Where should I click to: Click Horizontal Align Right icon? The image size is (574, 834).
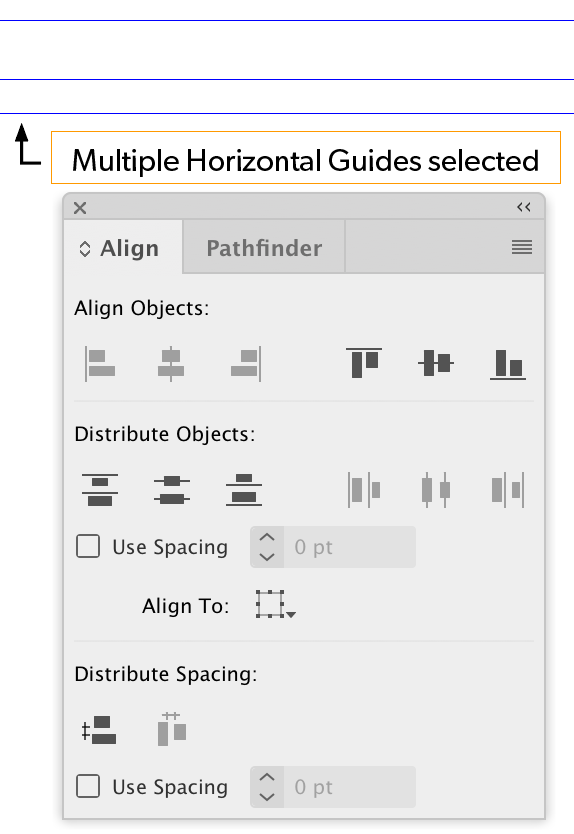pos(246,364)
